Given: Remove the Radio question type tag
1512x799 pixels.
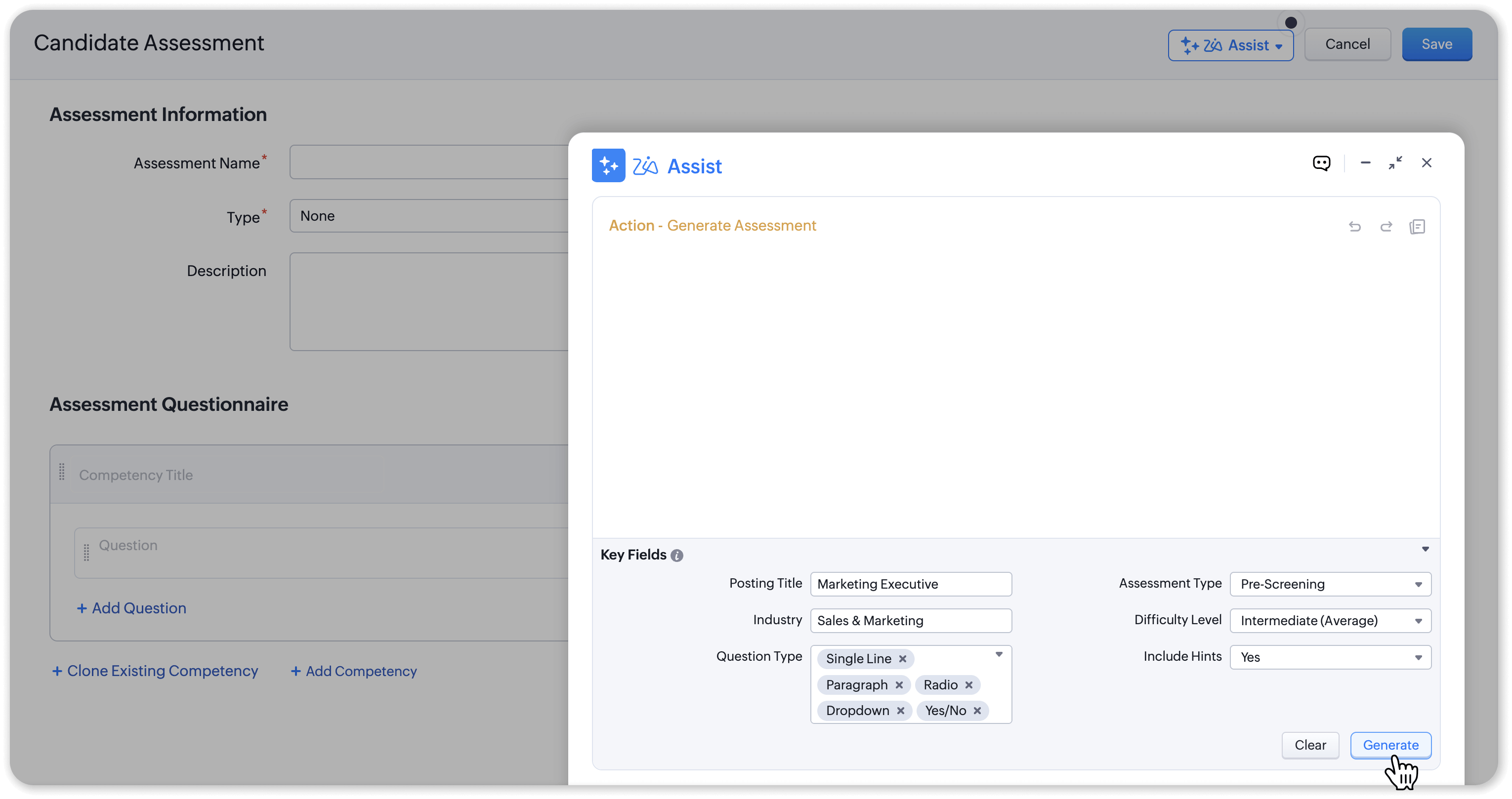Looking at the screenshot, I should point(969,684).
